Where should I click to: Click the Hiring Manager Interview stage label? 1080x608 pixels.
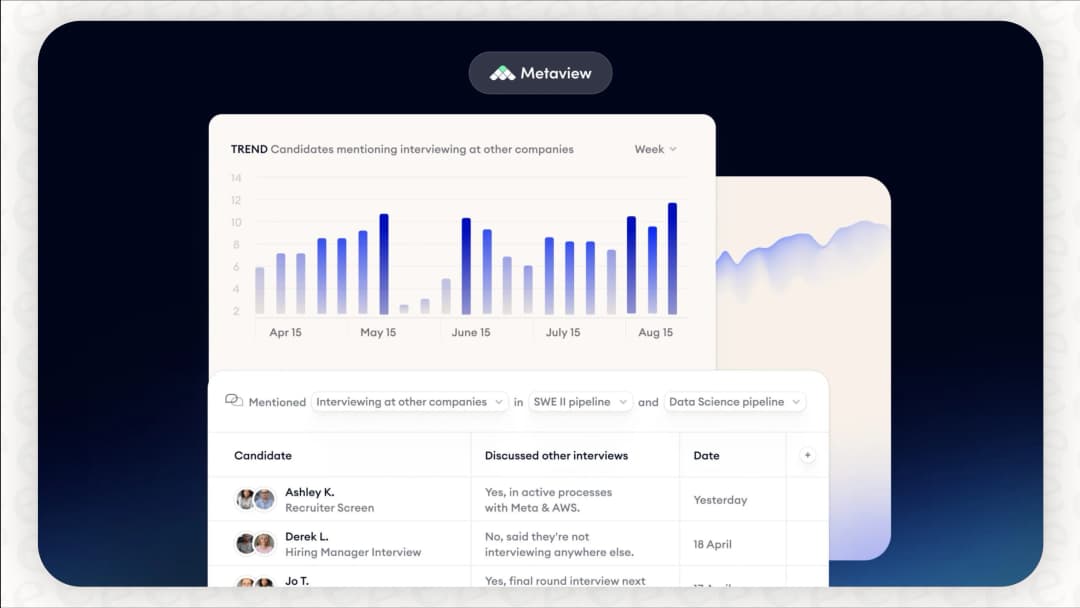[x=353, y=552]
